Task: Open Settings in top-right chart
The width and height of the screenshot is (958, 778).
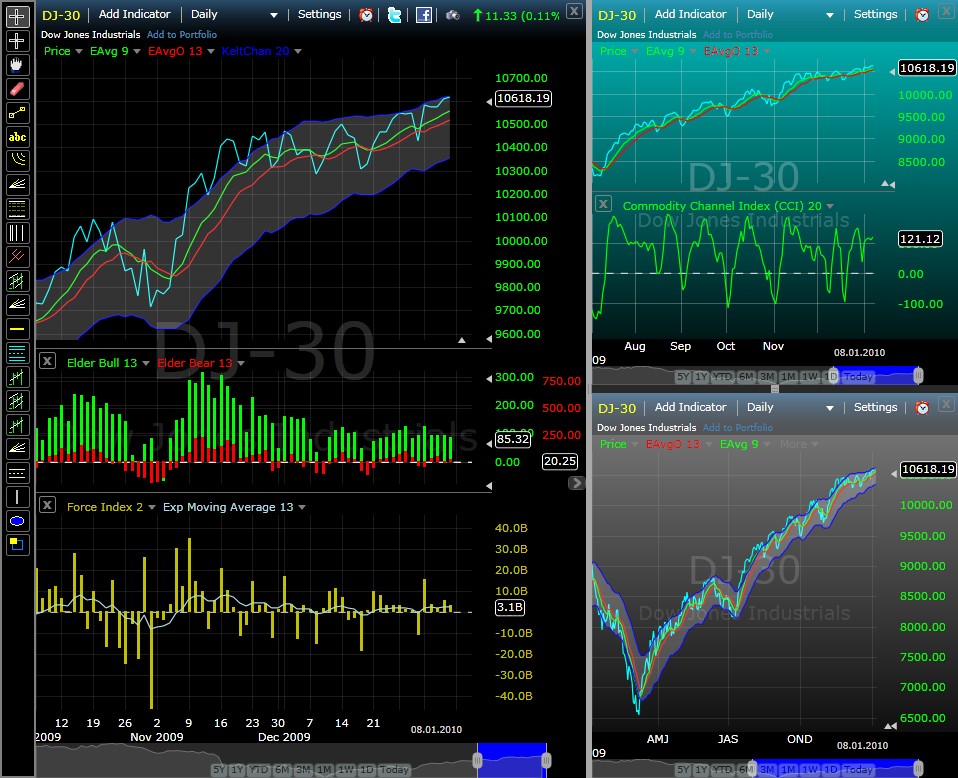Action: 876,14
